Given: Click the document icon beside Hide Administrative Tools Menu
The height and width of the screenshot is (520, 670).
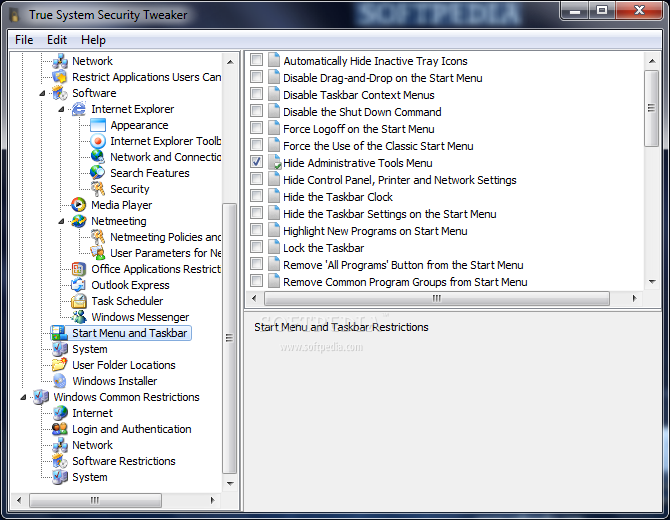Looking at the screenshot, I should tap(274, 163).
